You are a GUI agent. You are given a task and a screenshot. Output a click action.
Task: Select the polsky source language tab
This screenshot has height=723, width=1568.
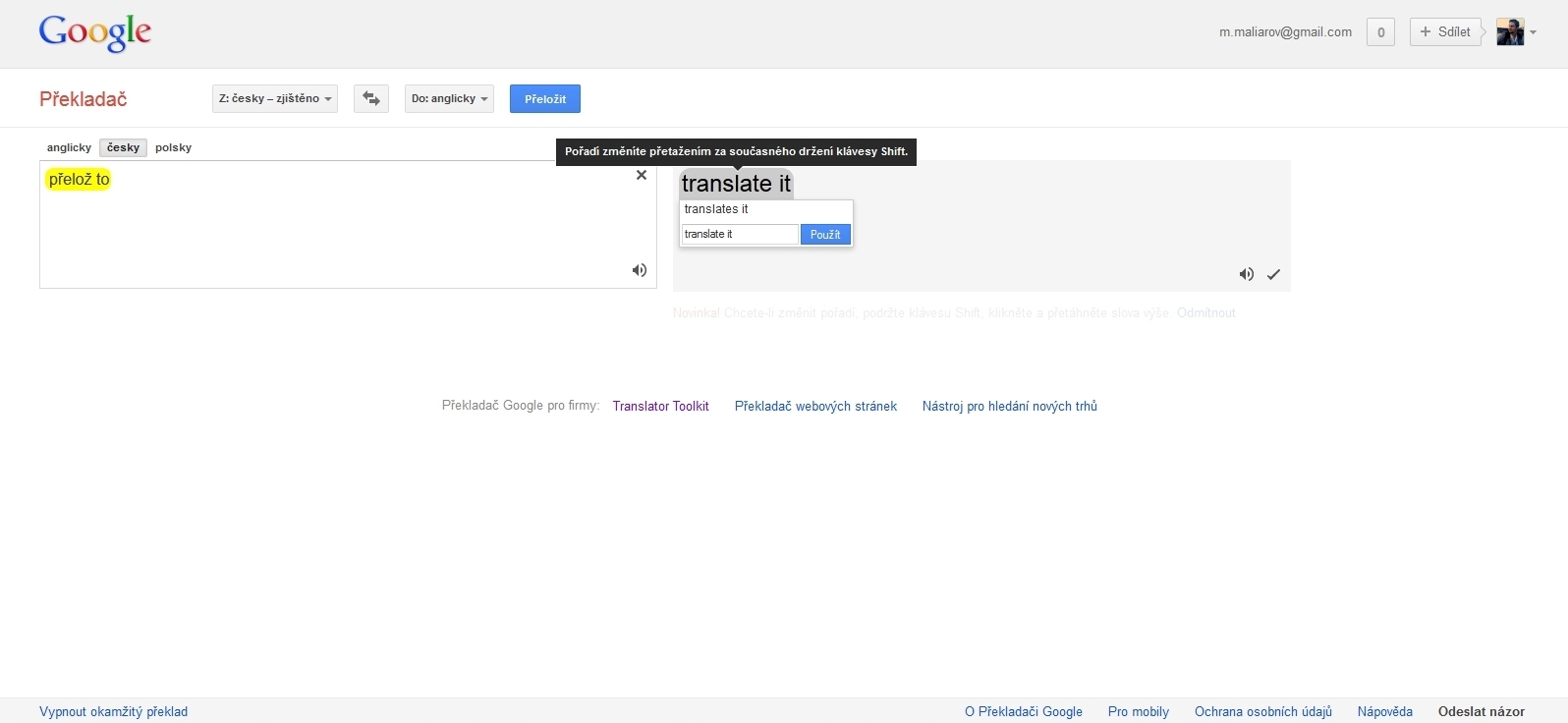(x=173, y=147)
